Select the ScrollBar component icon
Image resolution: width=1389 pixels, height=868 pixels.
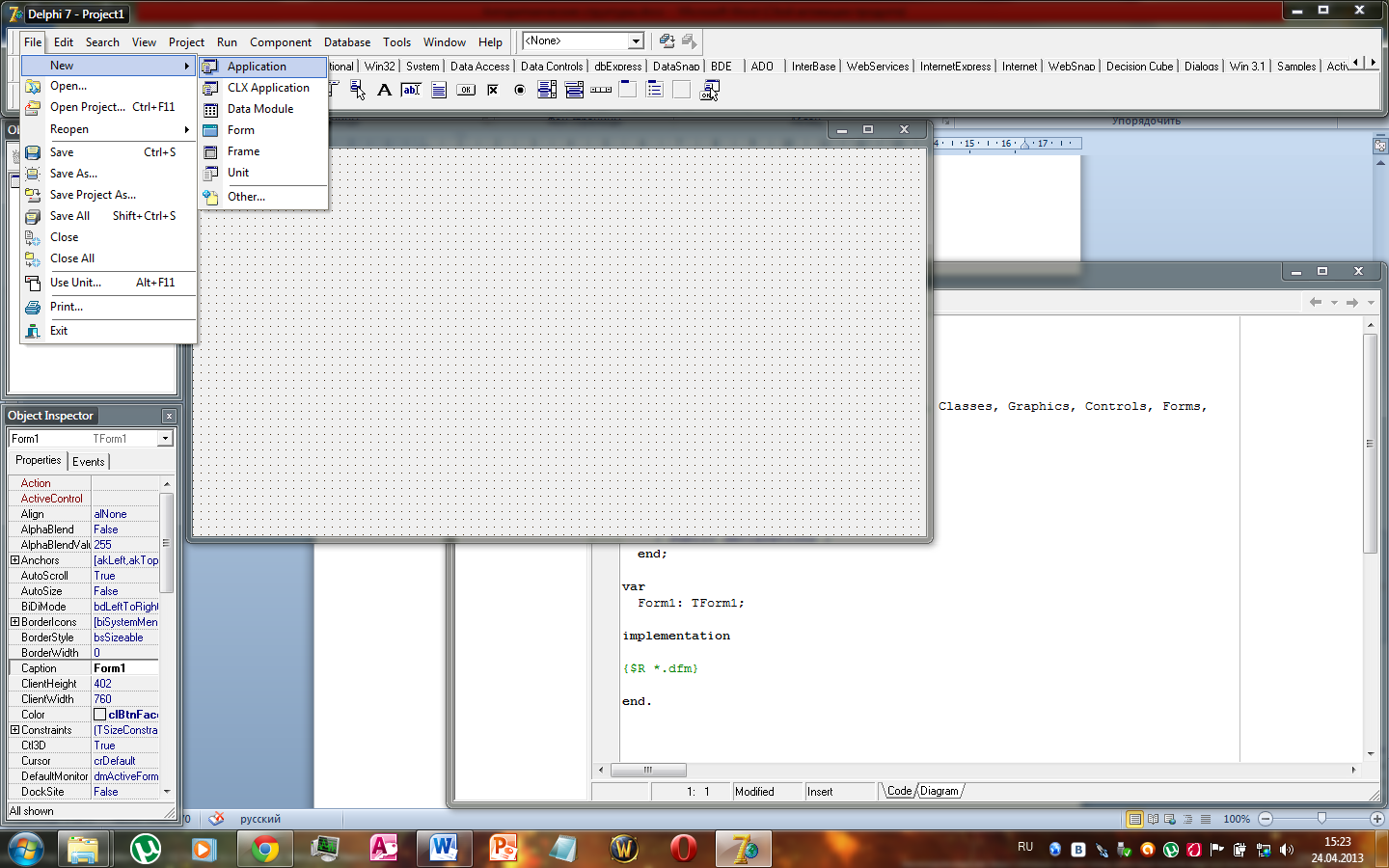click(601, 90)
